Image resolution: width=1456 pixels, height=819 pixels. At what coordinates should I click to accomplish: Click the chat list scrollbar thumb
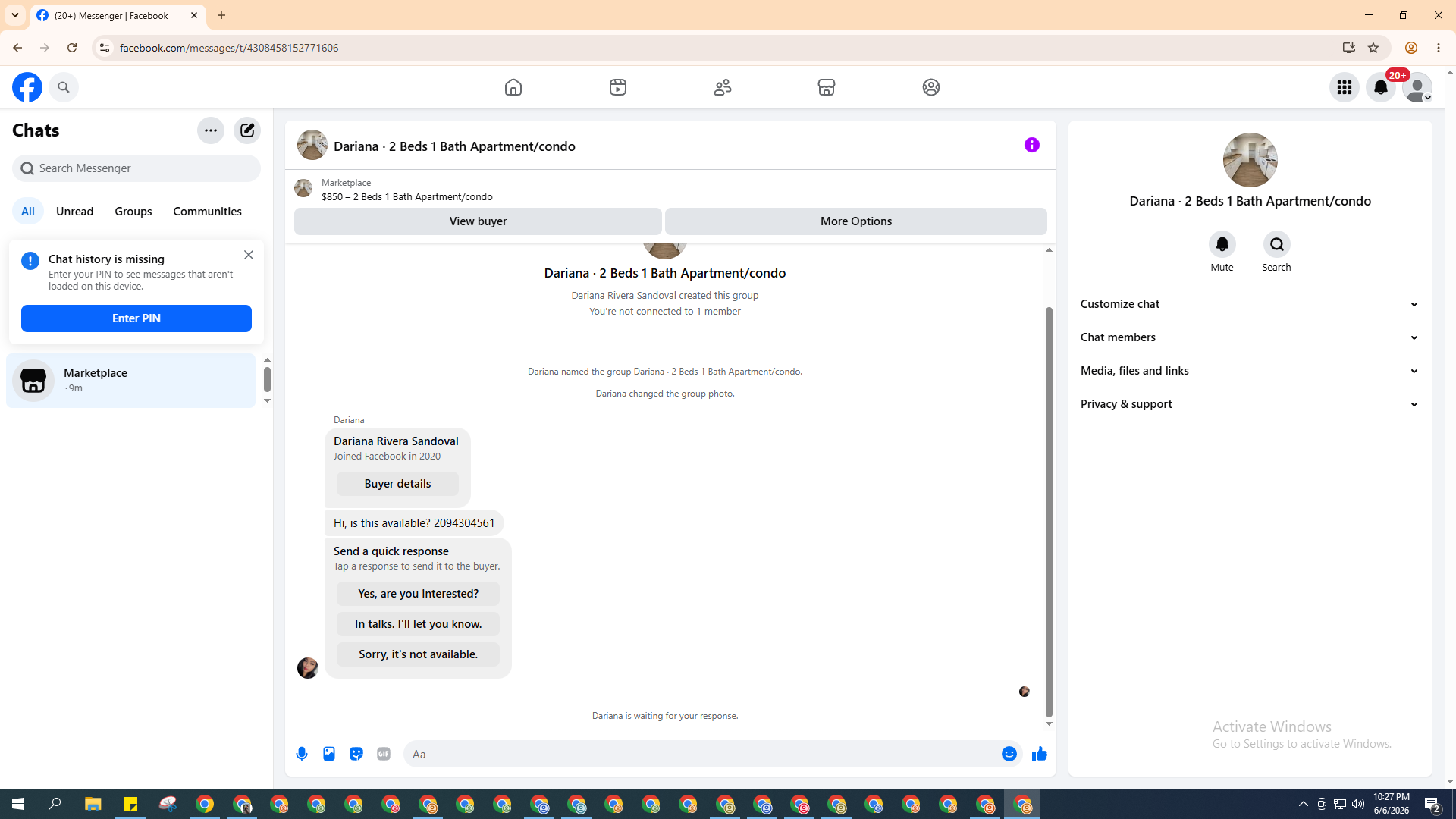(x=267, y=379)
